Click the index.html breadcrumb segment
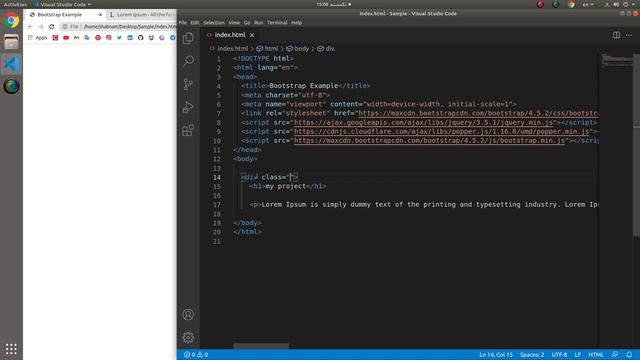Image resolution: width=640 pixels, height=360 pixels. tap(233, 49)
